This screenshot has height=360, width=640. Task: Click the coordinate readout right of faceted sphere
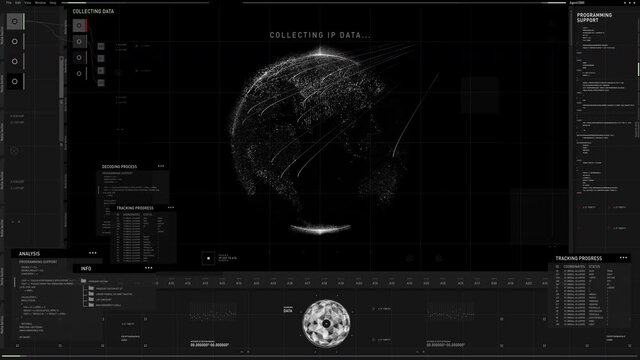click(x=445, y=345)
